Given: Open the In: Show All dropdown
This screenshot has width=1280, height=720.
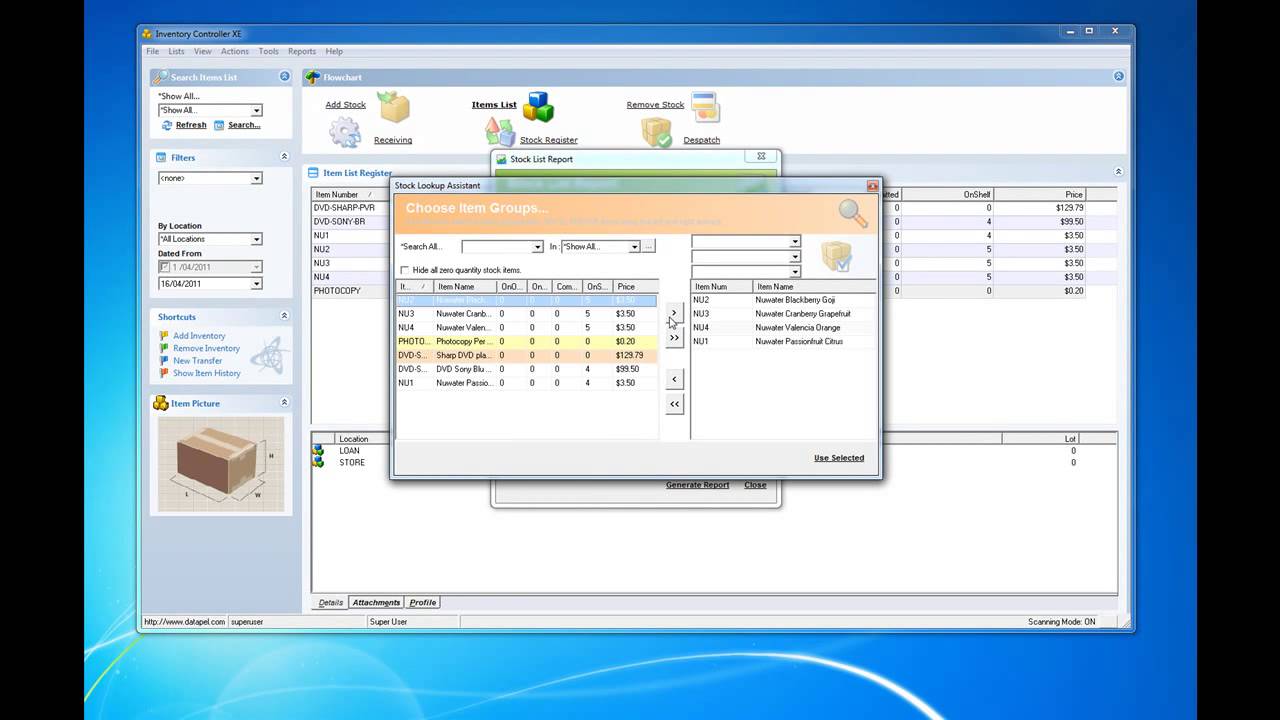Looking at the screenshot, I should (634, 247).
